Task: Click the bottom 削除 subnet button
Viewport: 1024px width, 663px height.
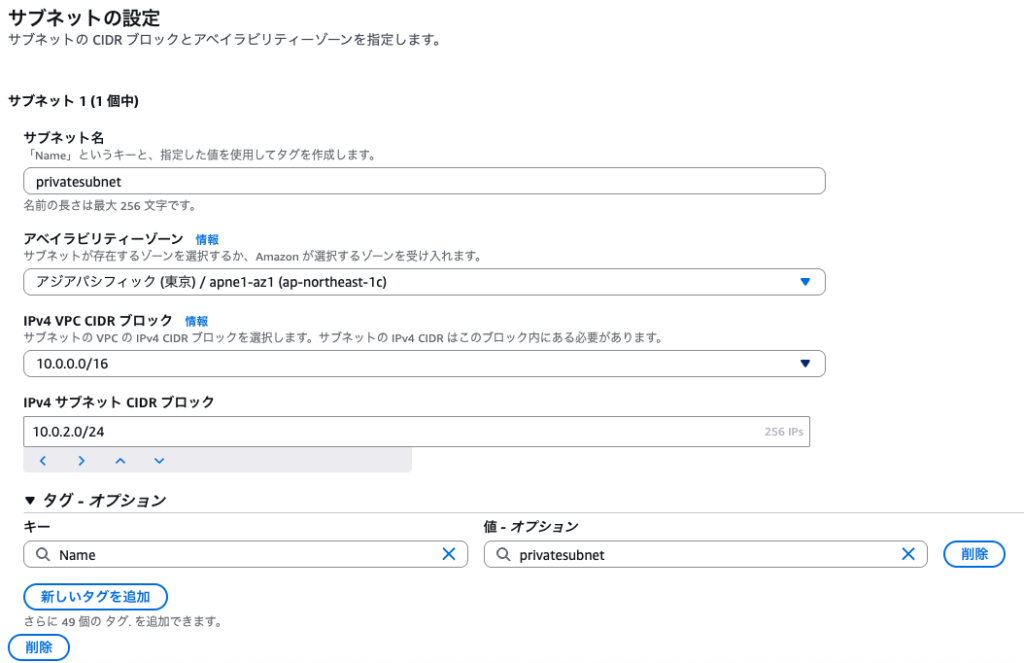Action: (38, 647)
